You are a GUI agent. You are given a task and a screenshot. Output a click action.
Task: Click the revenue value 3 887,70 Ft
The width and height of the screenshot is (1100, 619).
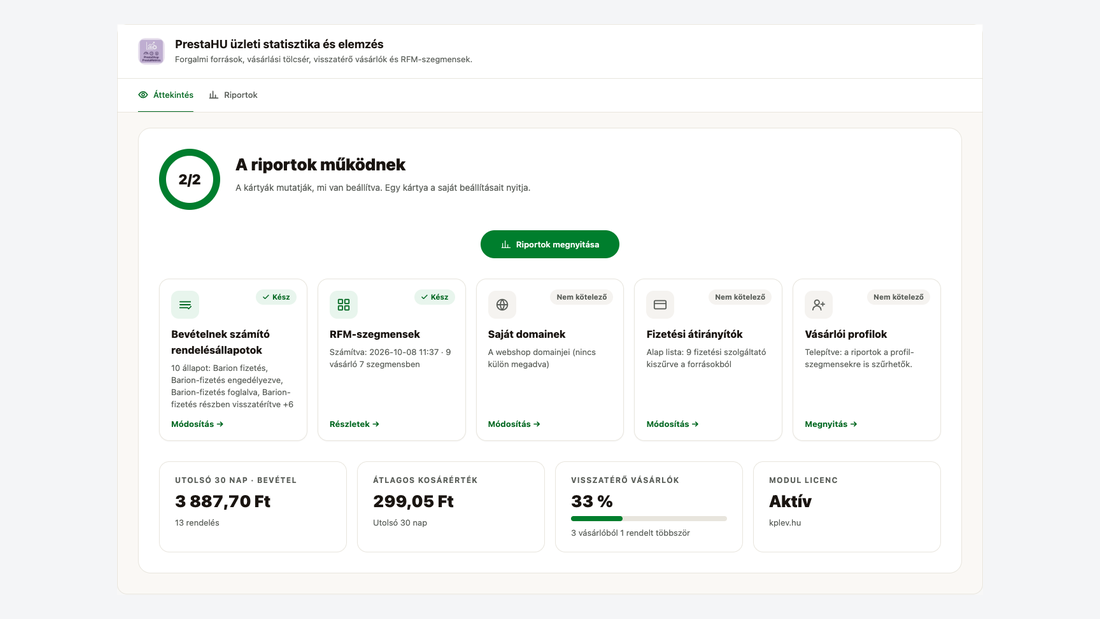click(x=222, y=501)
